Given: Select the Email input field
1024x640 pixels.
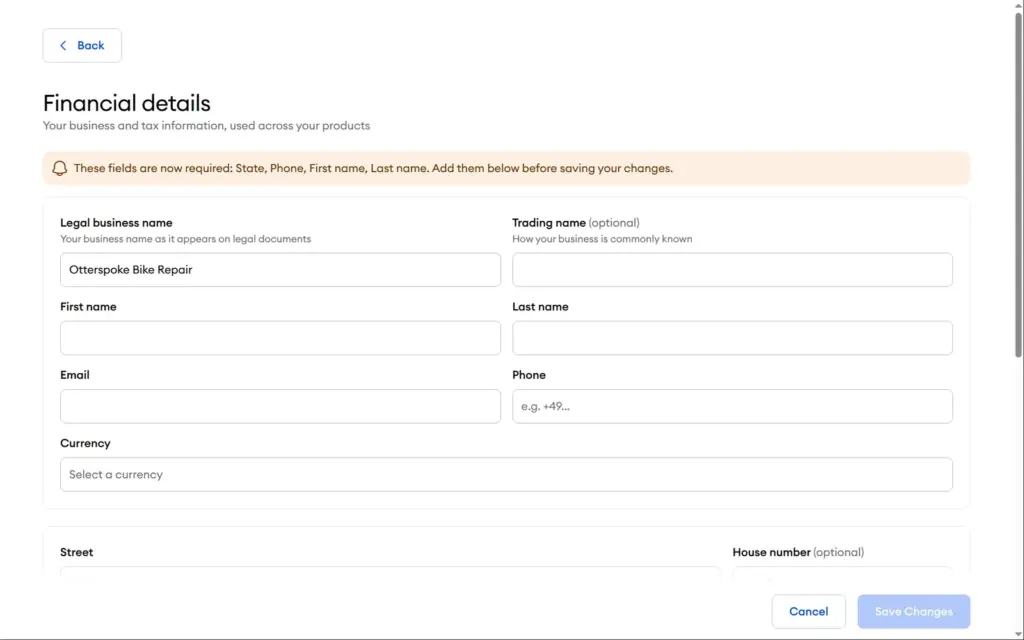Looking at the screenshot, I should [x=280, y=406].
